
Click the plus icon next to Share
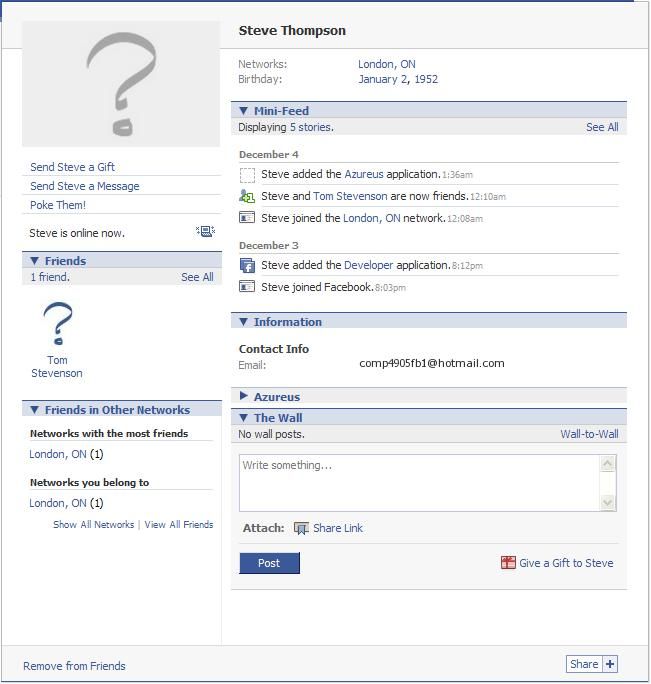tap(610, 664)
